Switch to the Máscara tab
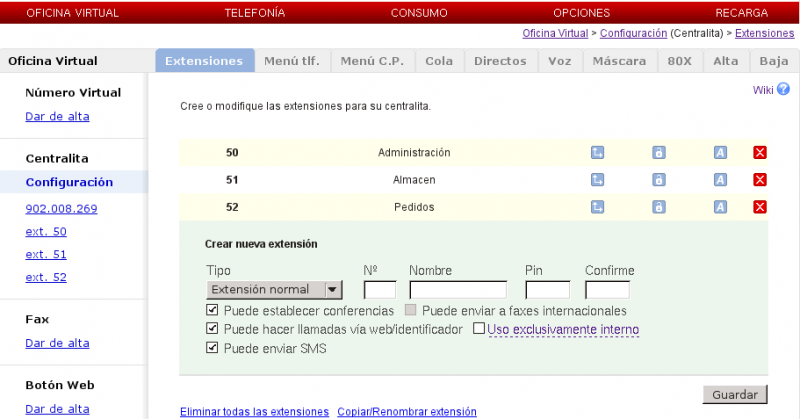The image size is (800, 419). 619,61
